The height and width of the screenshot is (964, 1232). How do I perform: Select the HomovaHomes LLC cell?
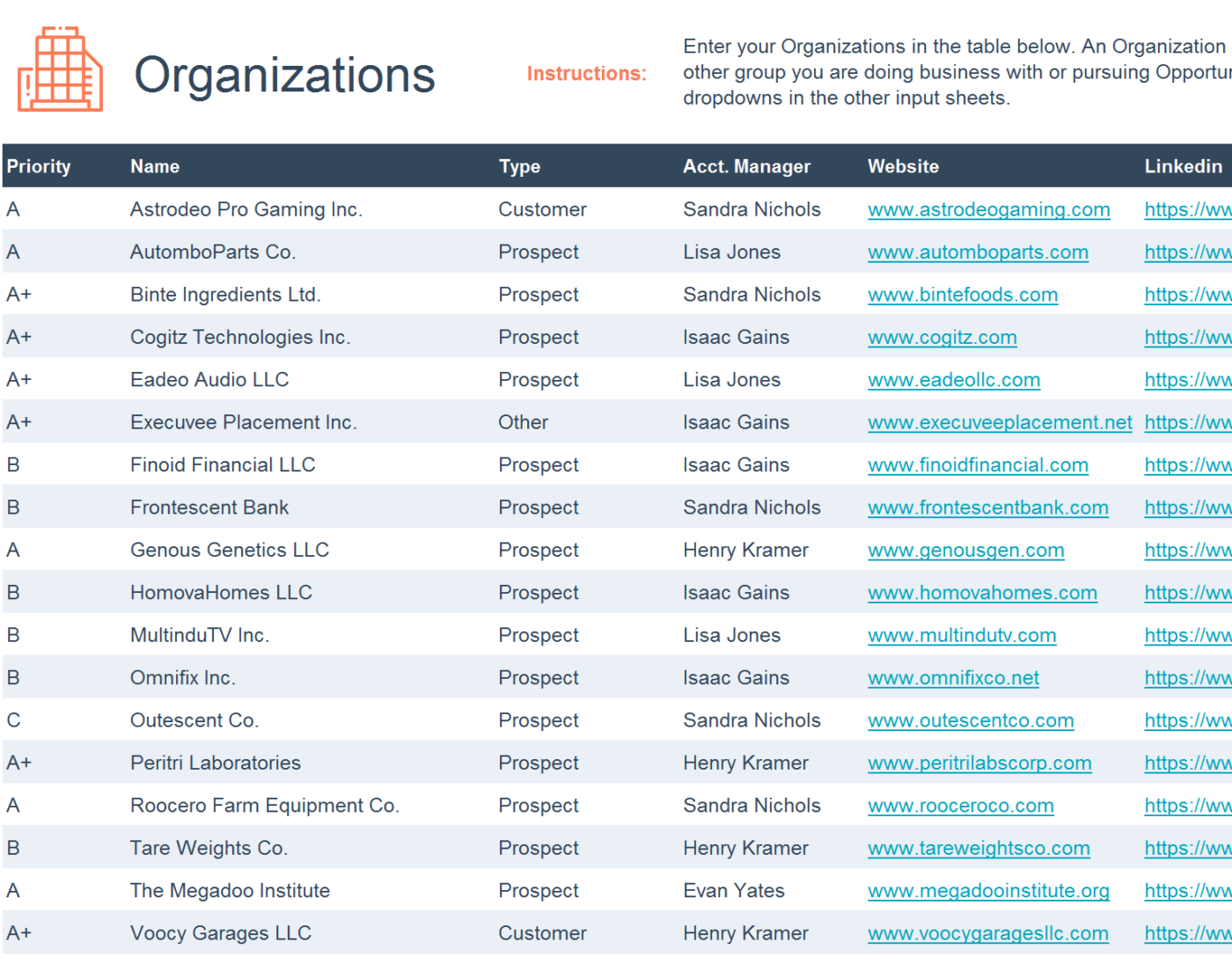coord(221,593)
